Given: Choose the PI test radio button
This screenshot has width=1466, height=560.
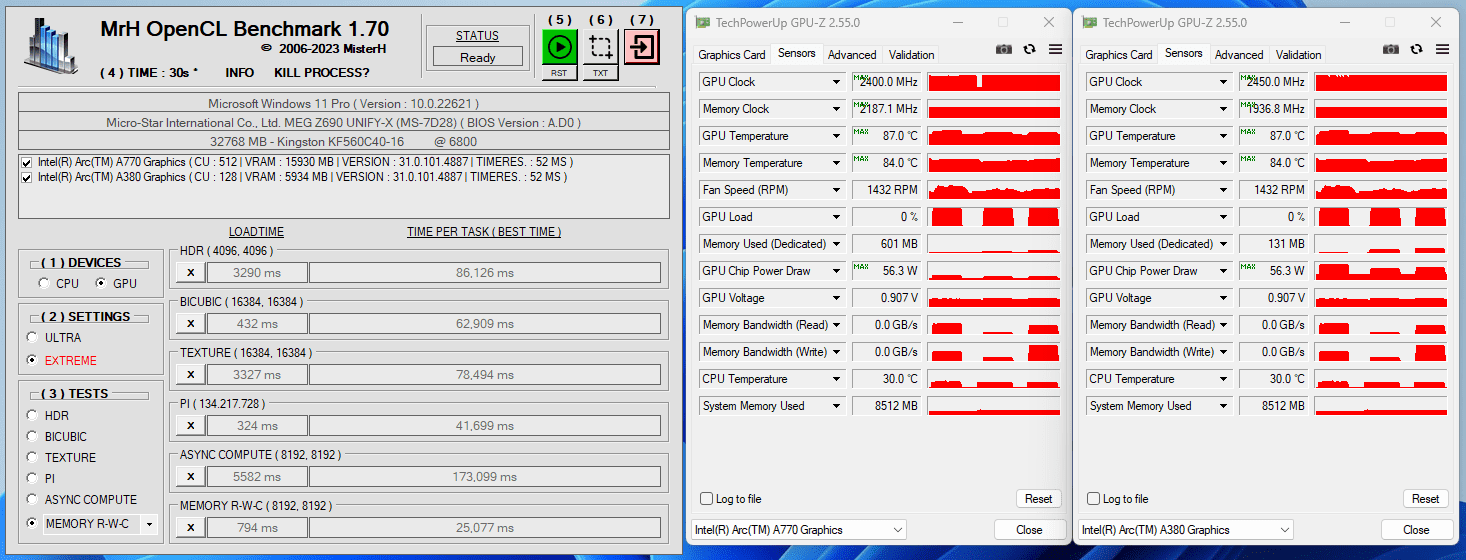Looking at the screenshot, I should tap(33, 479).
